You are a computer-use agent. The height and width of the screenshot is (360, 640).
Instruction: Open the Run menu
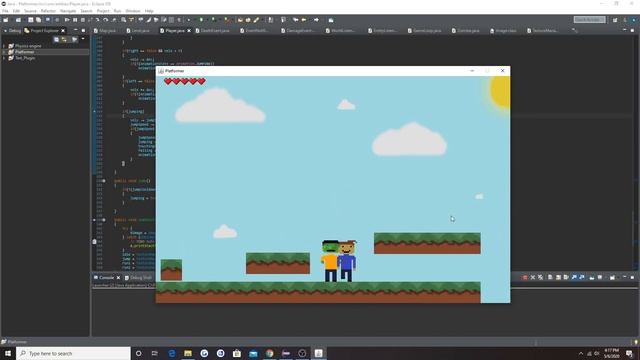click(118, 11)
